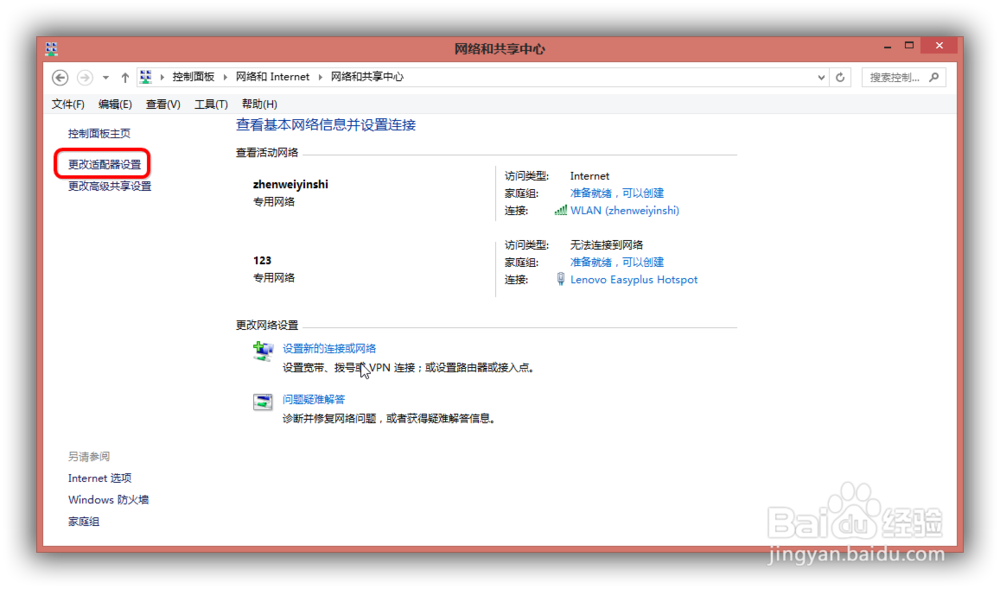Viewport: 1000px width, 589px height.
Task: Click the WLAN signal strength icon beside zhenweiyinshi
Action: (x=559, y=210)
